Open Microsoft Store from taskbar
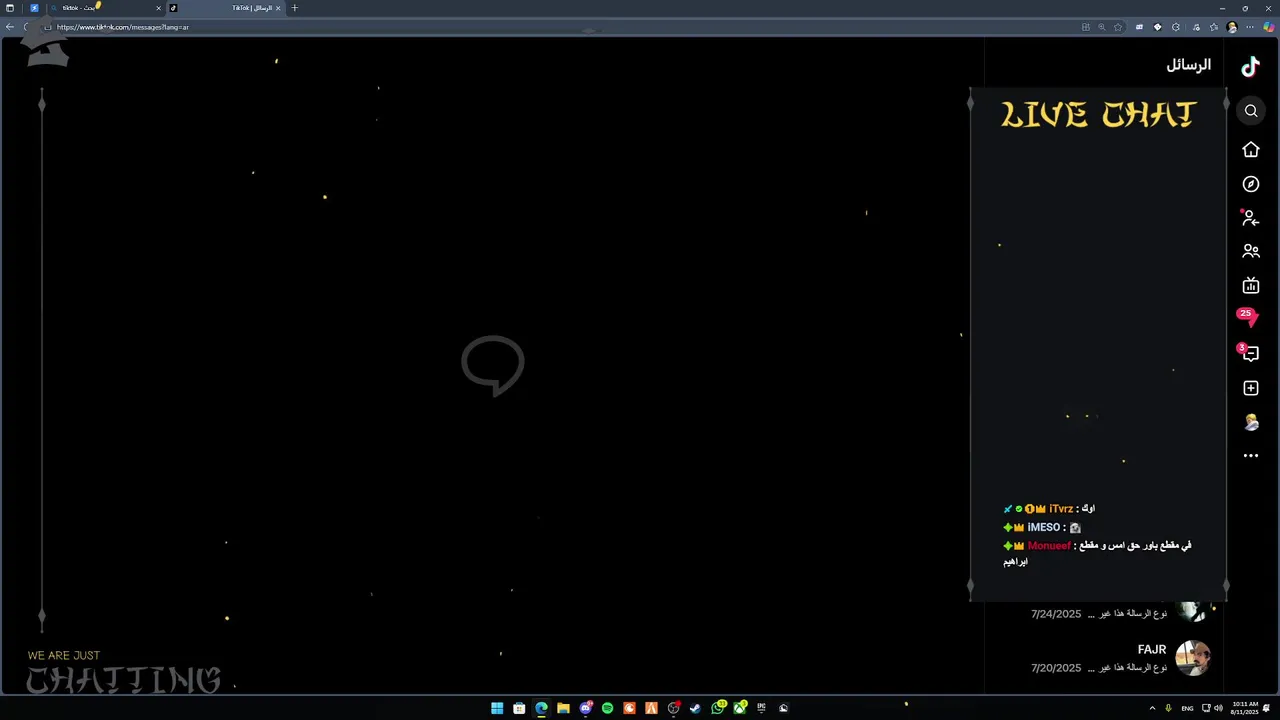The height and width of the screenshot is (720, 1280). pyautogui.click(x=519, y=708)
